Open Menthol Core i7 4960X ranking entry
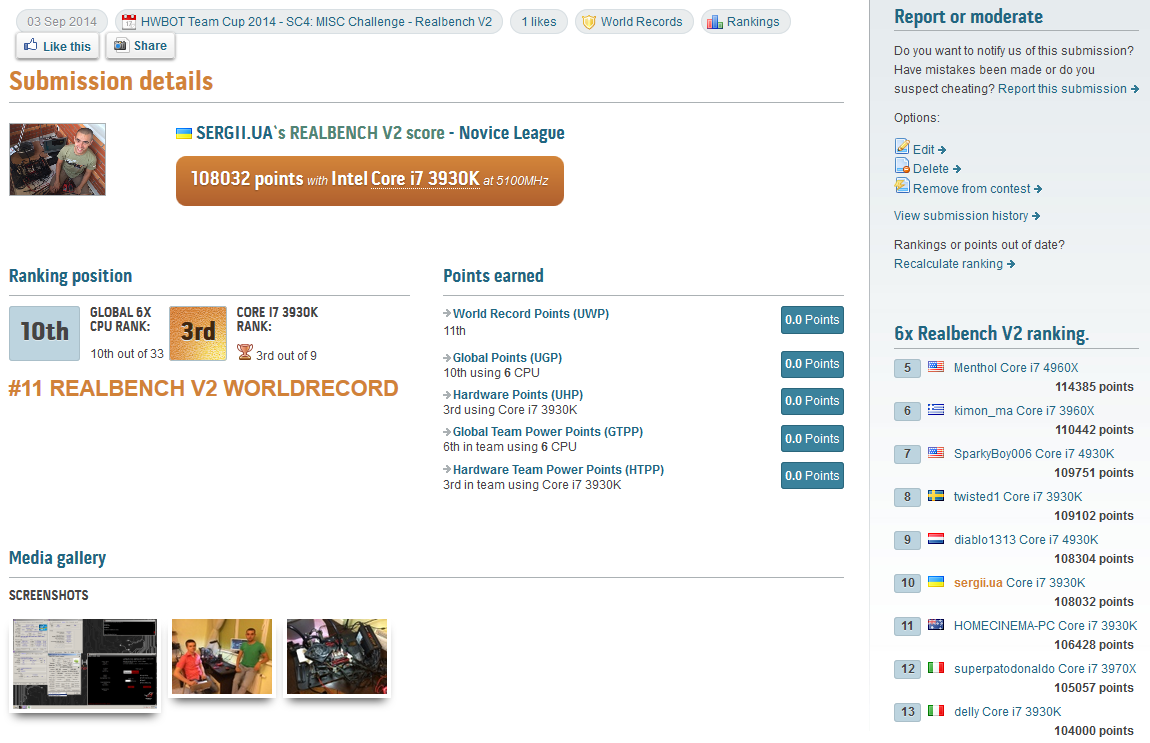 (1016, 368)
